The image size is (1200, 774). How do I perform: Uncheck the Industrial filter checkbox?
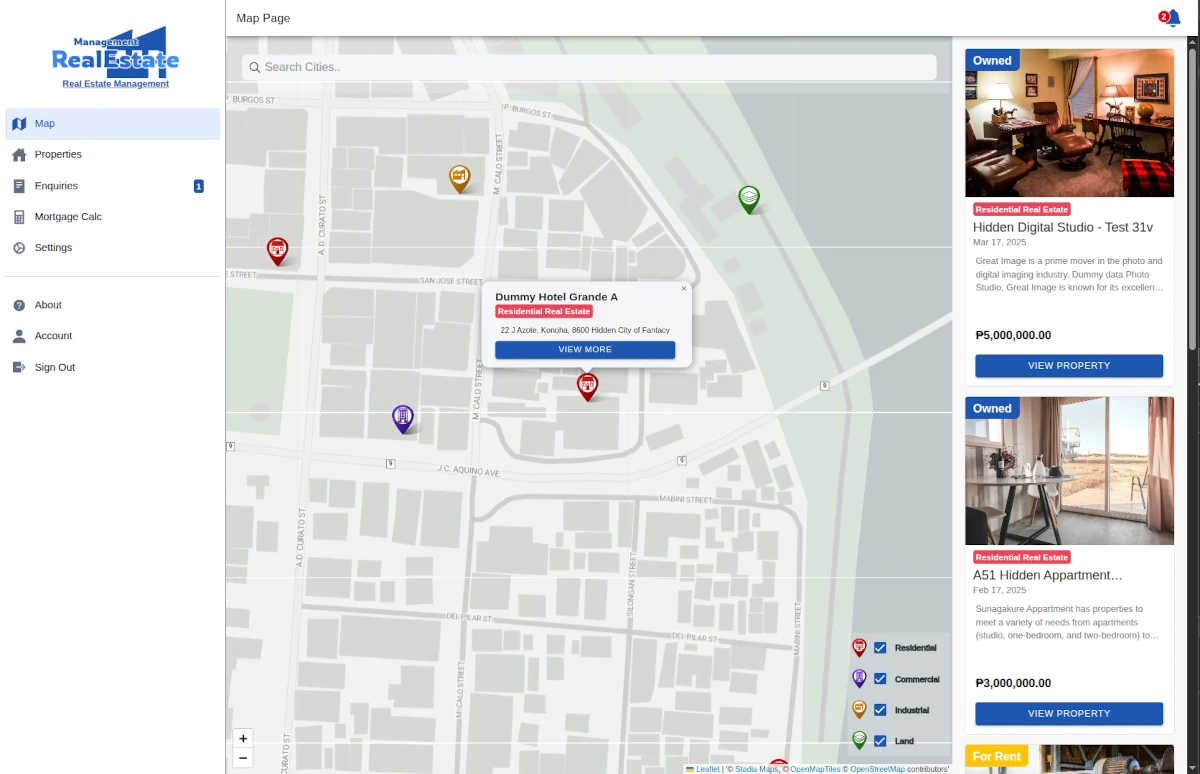[880, 710]
